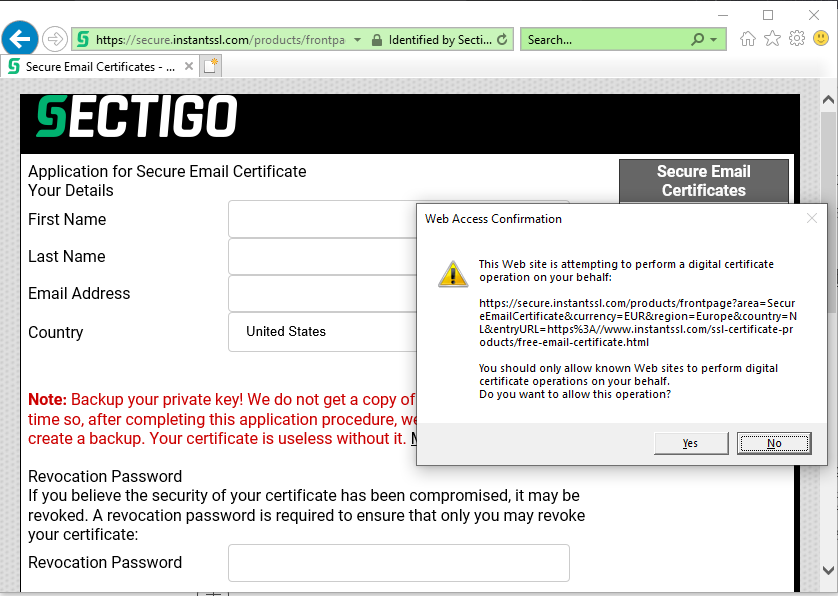Click the First Name input field

pyautogui.click(x=322, y=219)
